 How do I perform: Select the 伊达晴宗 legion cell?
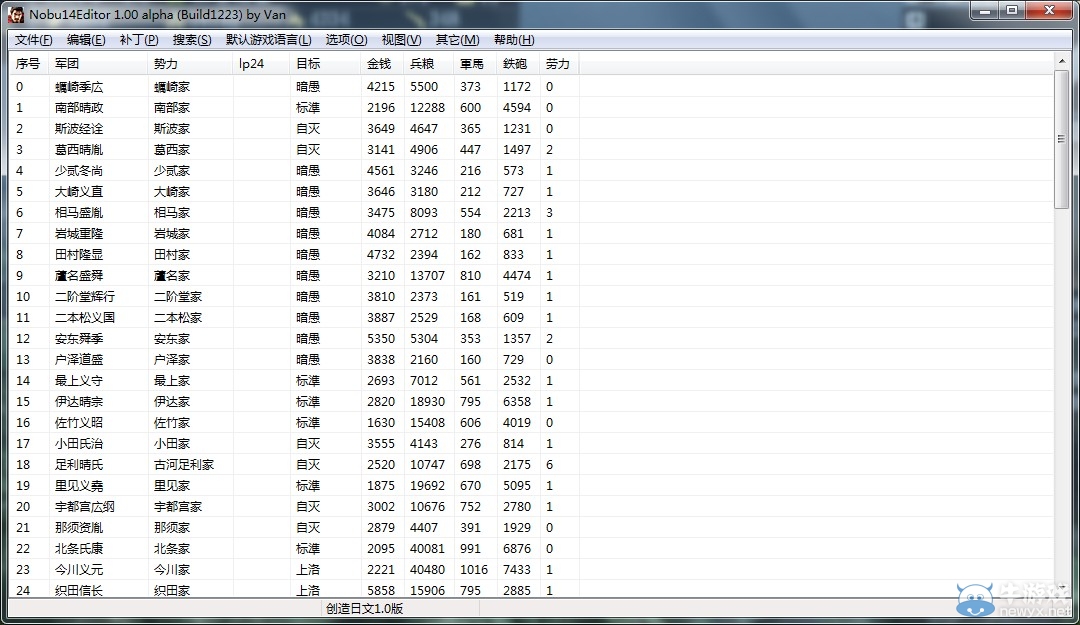(79, 402)
